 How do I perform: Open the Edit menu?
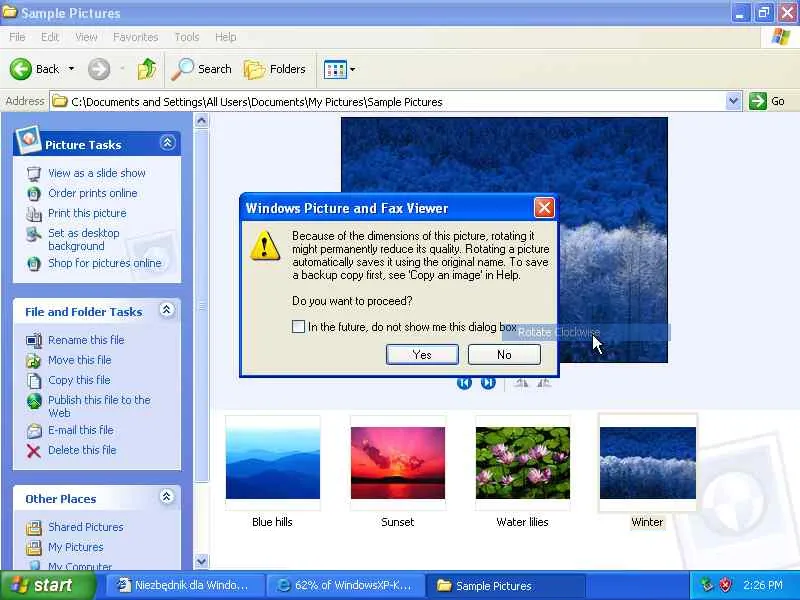(x=50, y=37)
